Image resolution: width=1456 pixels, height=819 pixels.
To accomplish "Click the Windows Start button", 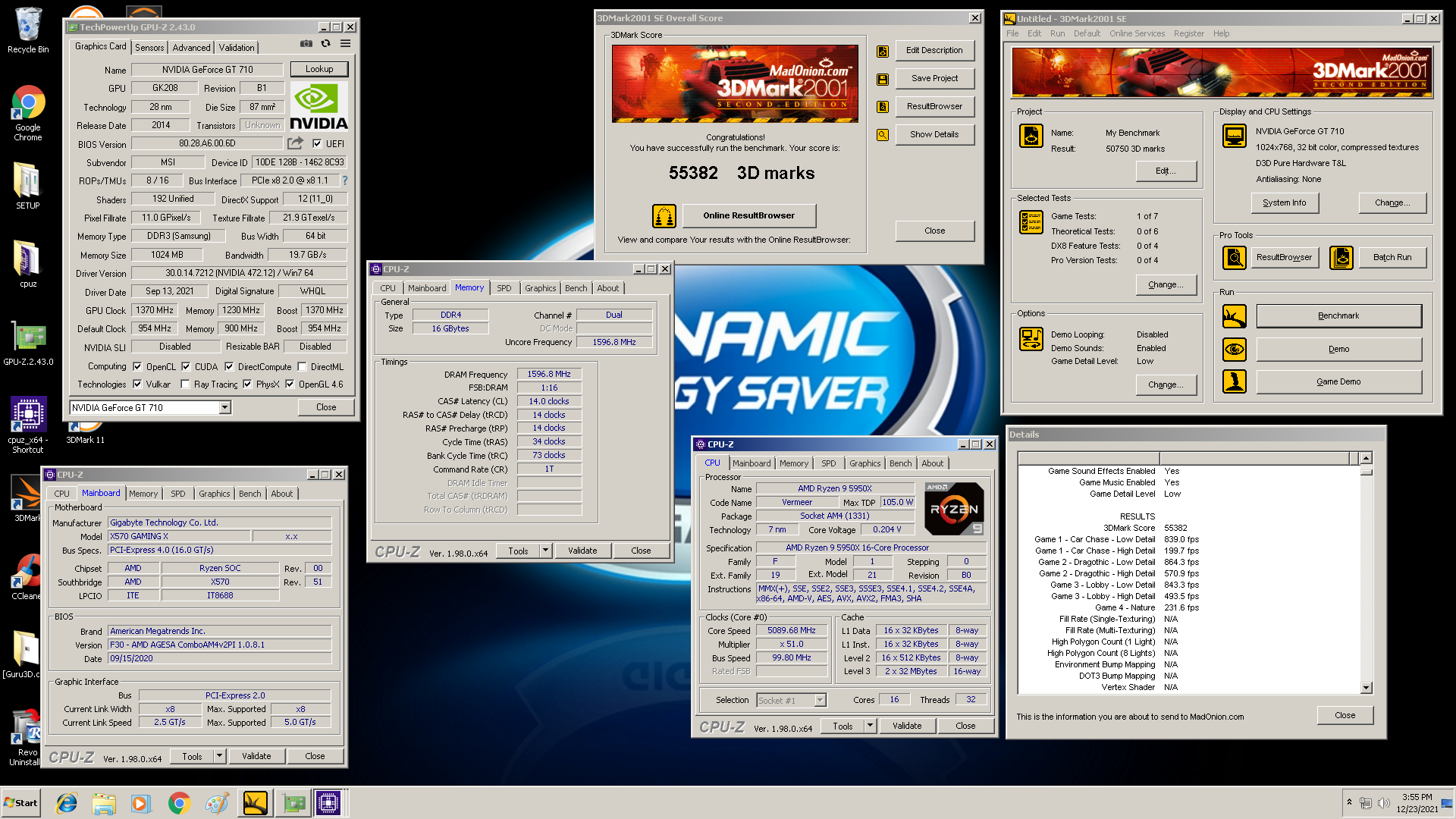I will click(21, 803).
